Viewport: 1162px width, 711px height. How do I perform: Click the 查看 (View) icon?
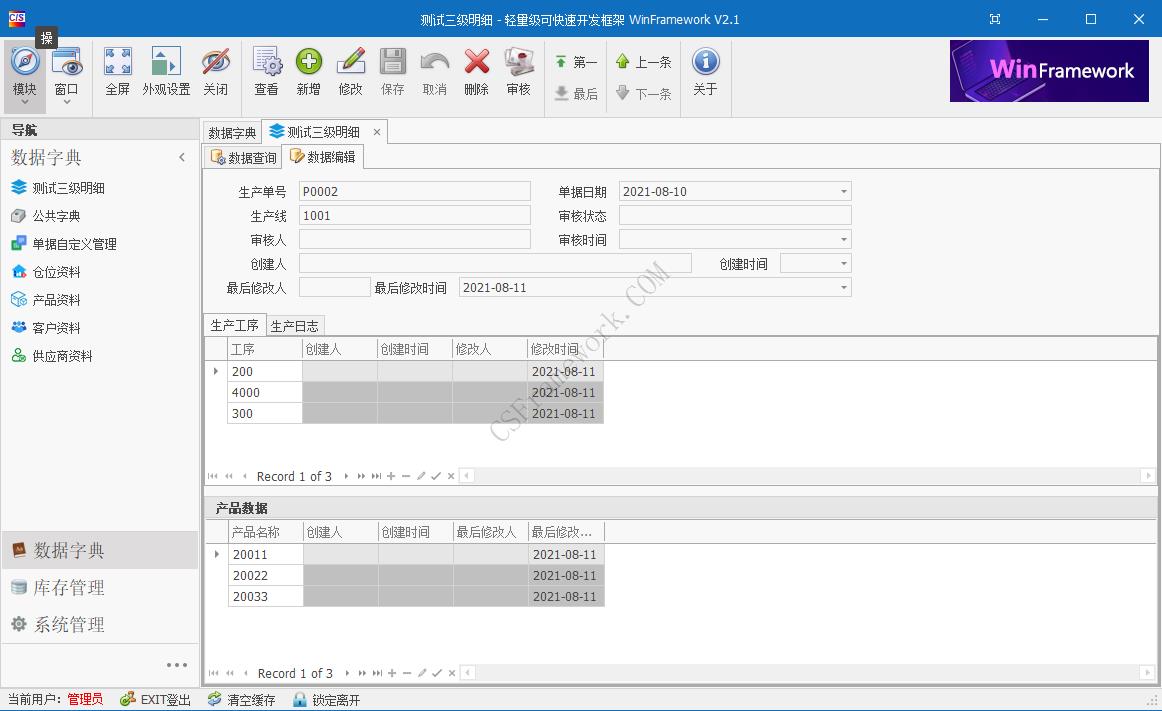(x=266, y=71)
